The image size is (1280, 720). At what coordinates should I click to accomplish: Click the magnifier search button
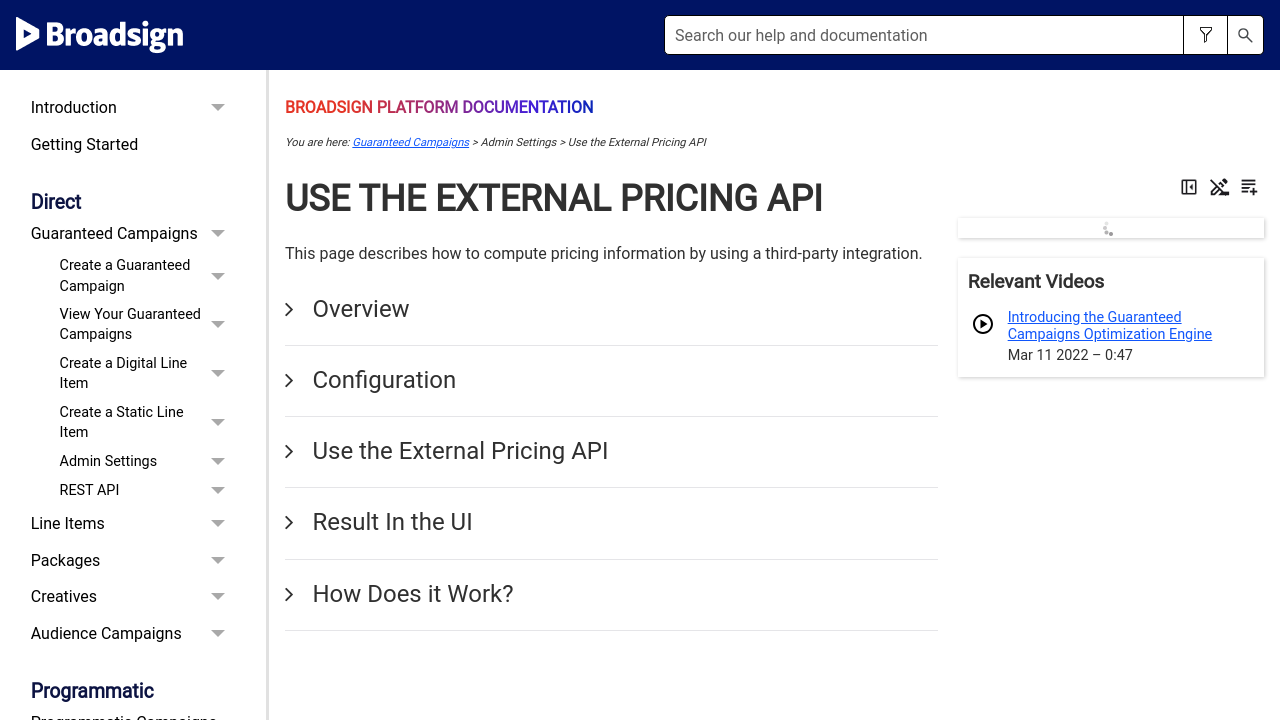(x=1245, y=35)
